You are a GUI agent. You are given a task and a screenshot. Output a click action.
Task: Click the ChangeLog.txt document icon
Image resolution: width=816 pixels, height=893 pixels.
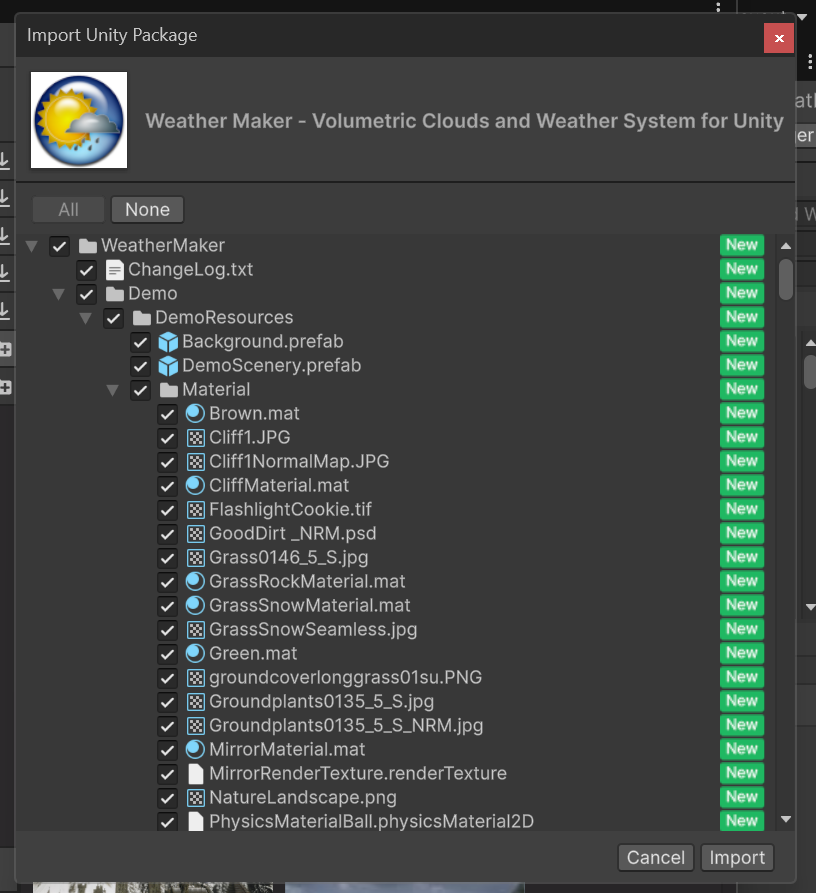coord(115,270)
